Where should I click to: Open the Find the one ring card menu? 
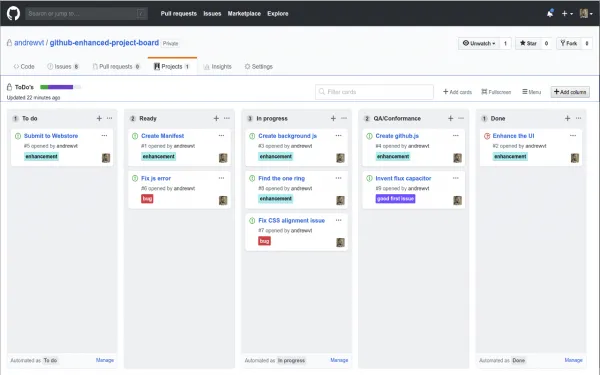pos(339,178)
